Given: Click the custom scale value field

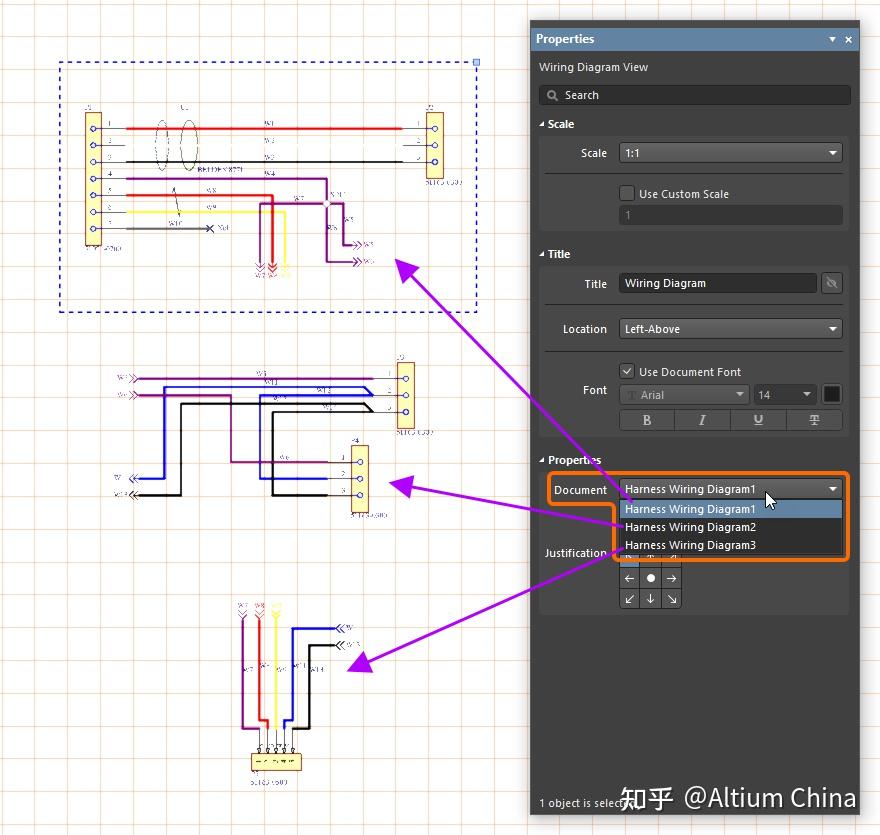Looking at the screenshot, I should coord(730,215).
